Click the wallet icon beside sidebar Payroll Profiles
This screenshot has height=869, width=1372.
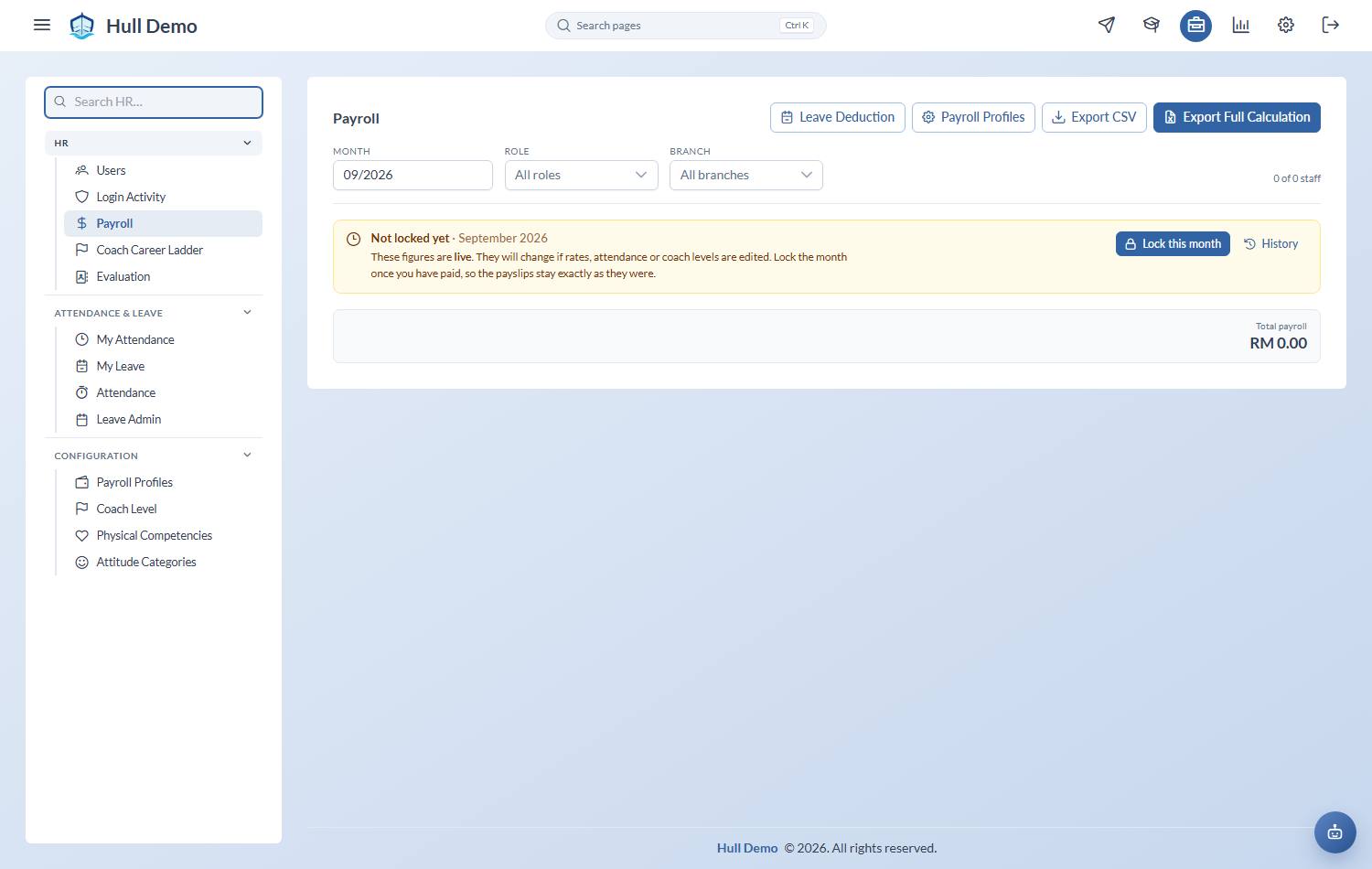click(81, 482)
